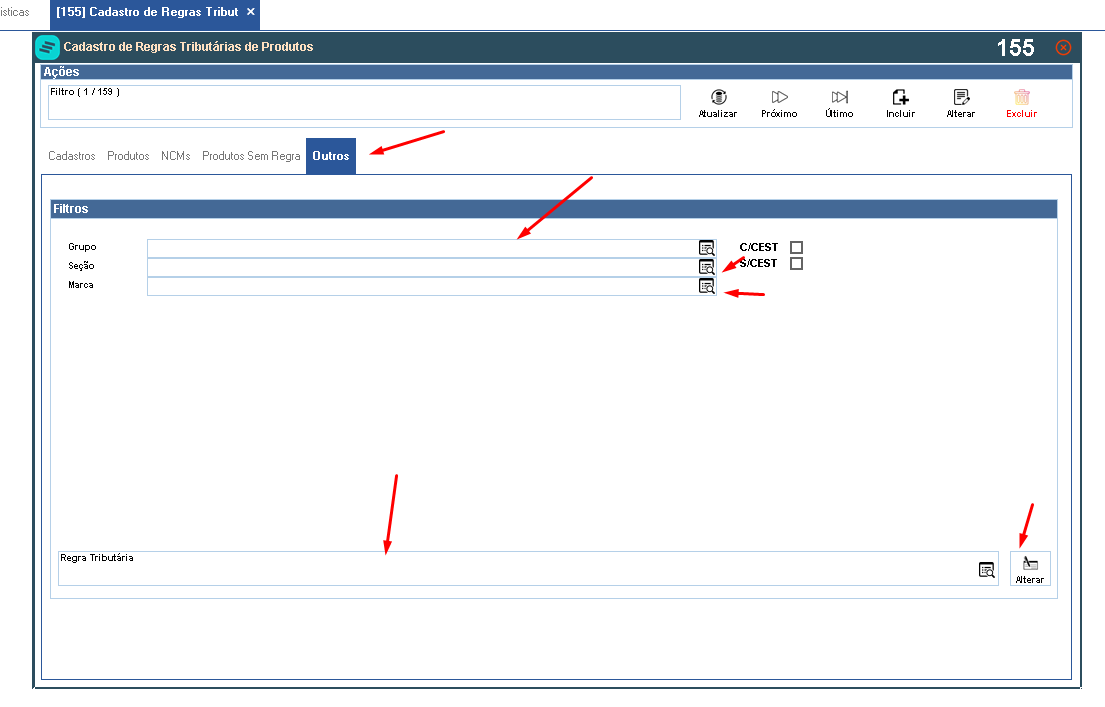Click into the Grupo input field
Screen dimensions: 1105x707
click(422, 248)
